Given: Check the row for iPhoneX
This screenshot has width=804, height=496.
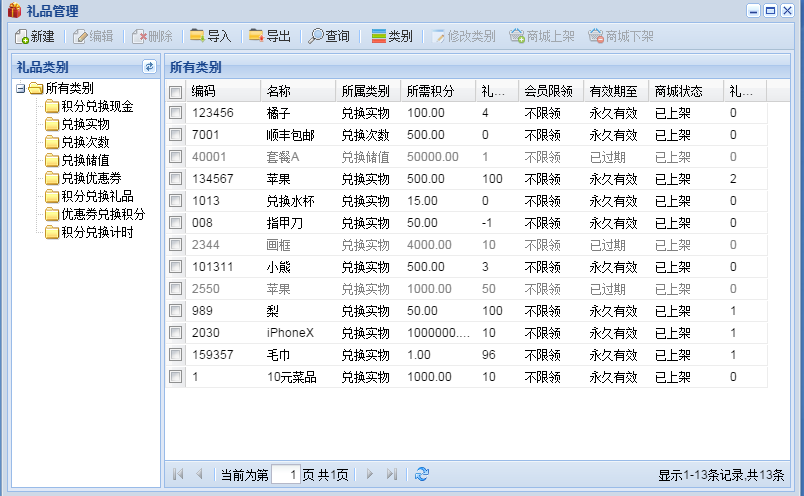Looking at the screenshot, I should 175,333.
